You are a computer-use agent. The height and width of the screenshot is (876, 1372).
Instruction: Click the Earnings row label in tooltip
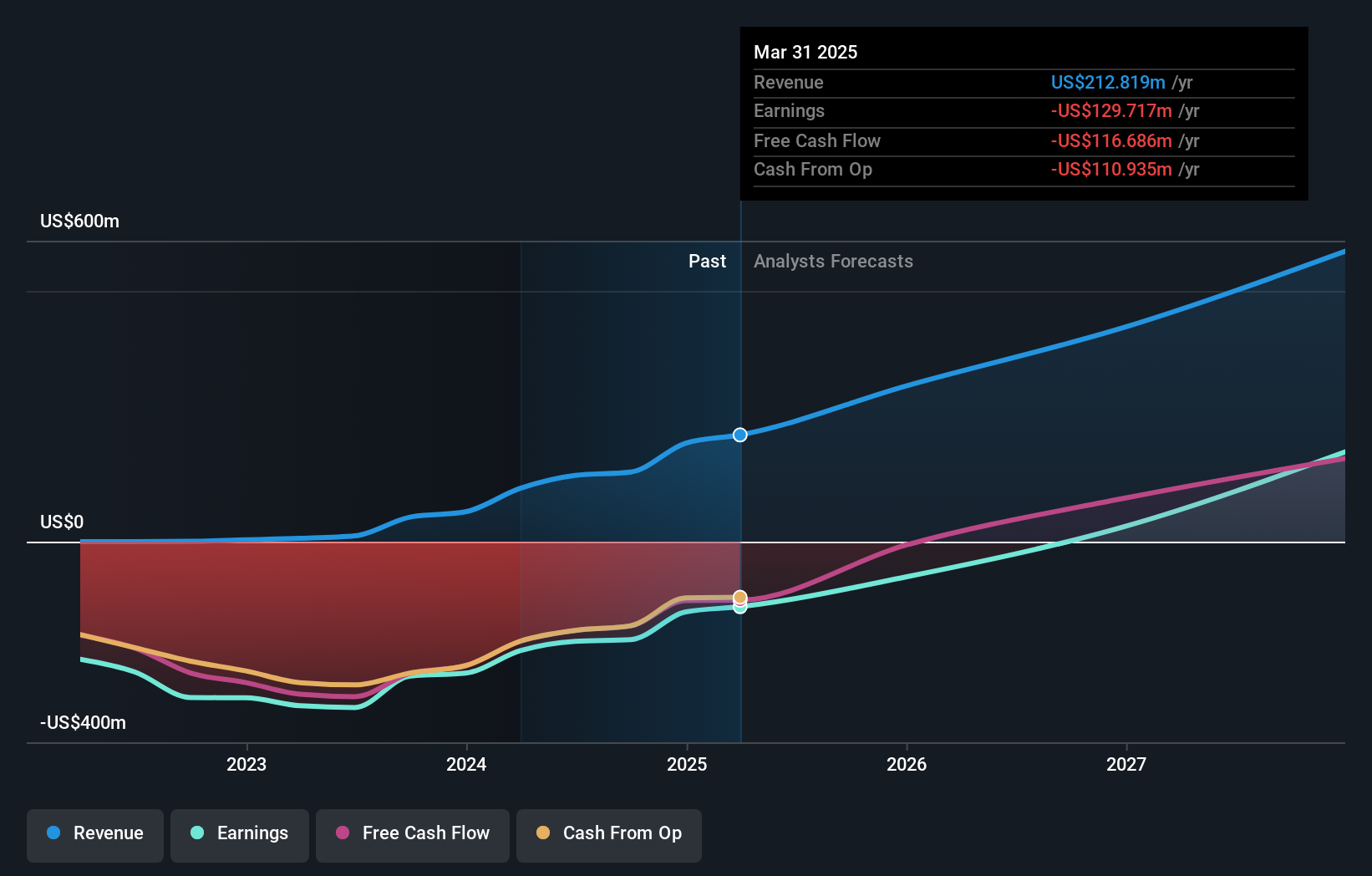click(789, 110)
